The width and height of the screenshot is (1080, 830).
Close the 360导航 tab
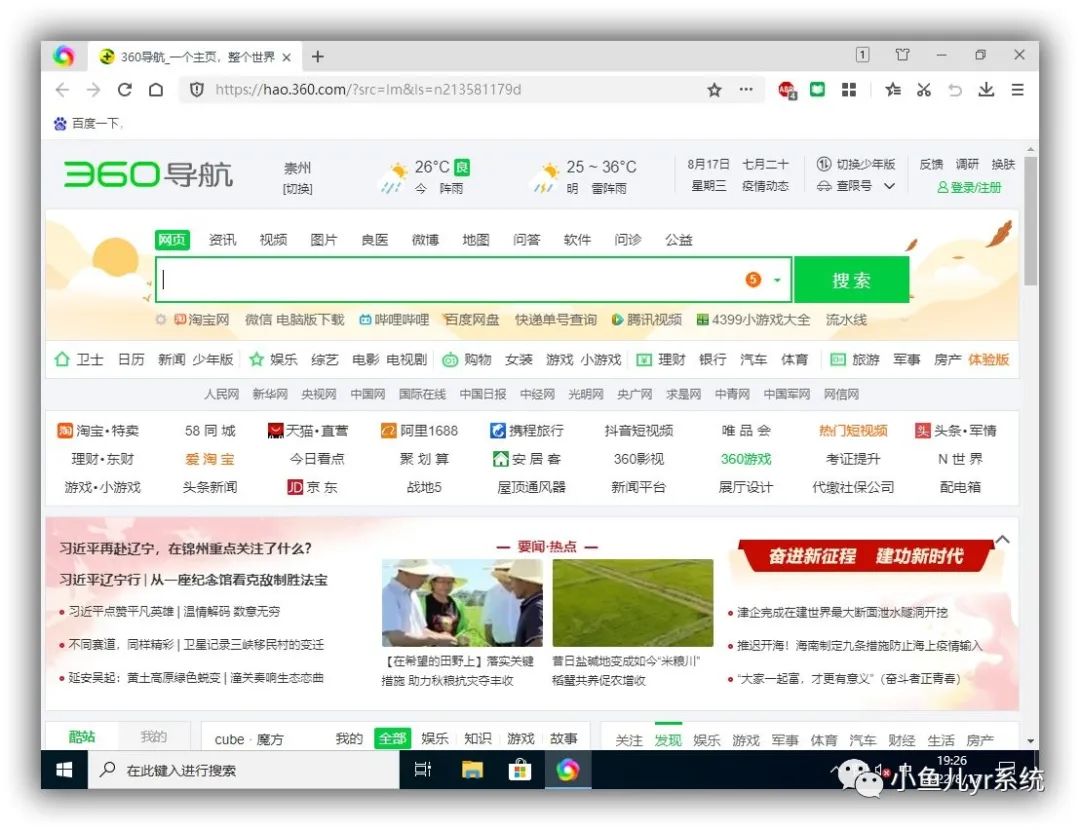coord(287,57)
